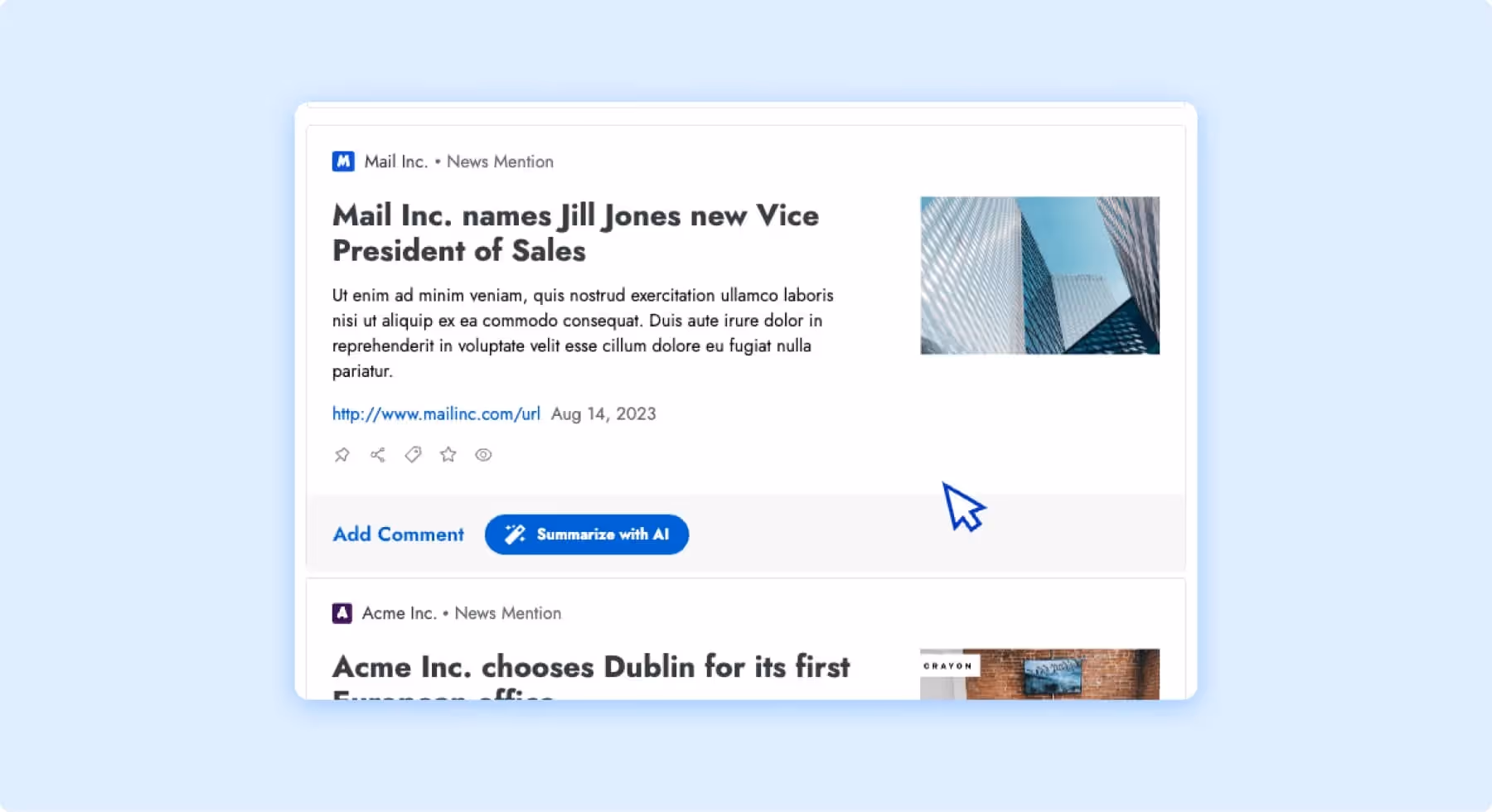The image size is (1492, 812).
Task: Click the Mail Inc. company logo badge
Action: point(342,161)
